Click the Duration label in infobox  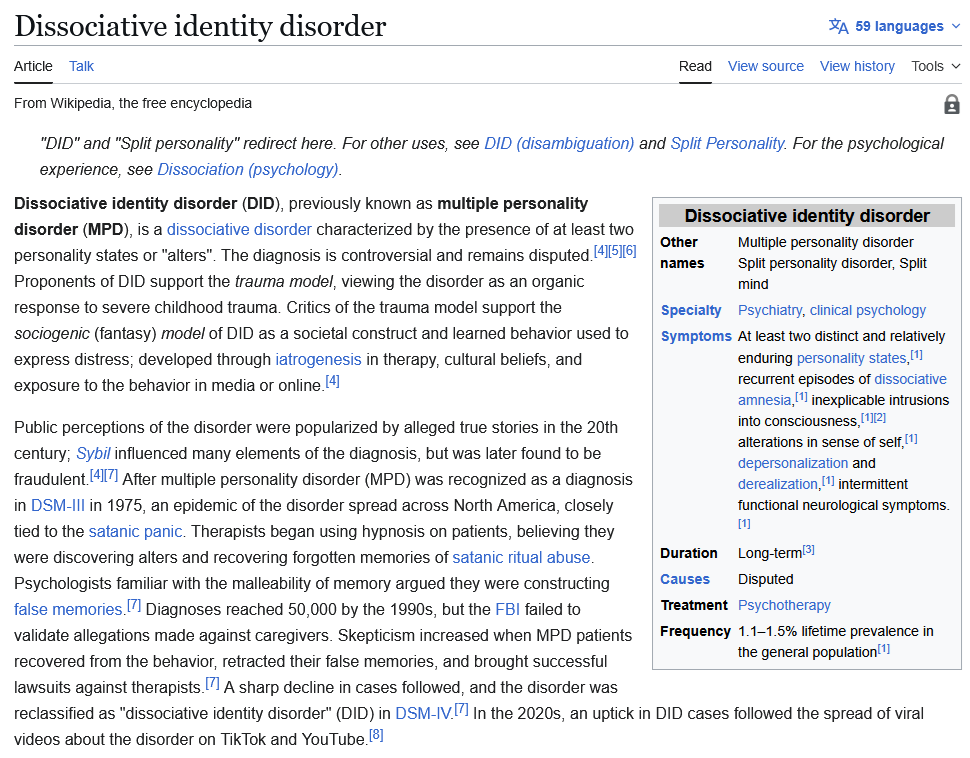(689, 554)
